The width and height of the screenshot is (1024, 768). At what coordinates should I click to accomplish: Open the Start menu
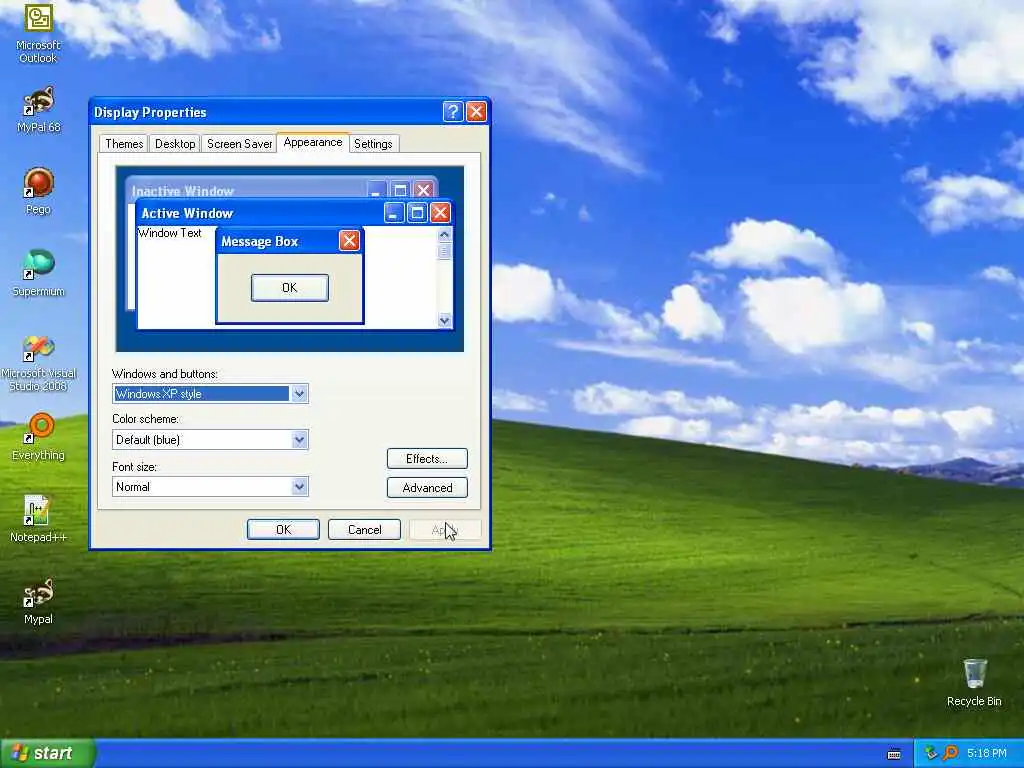pyautogui.click(x=47, y=753)
